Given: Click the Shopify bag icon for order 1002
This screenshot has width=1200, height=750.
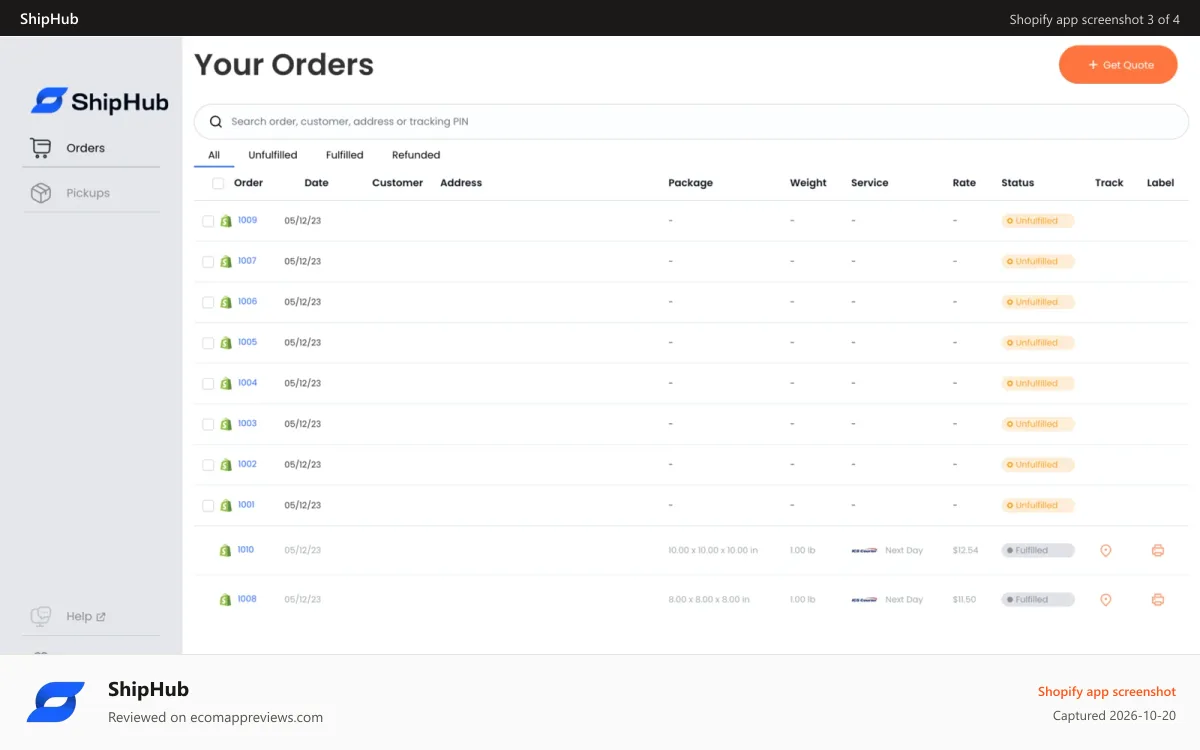Looking at the screenshot, I should [x=226, y=465].
